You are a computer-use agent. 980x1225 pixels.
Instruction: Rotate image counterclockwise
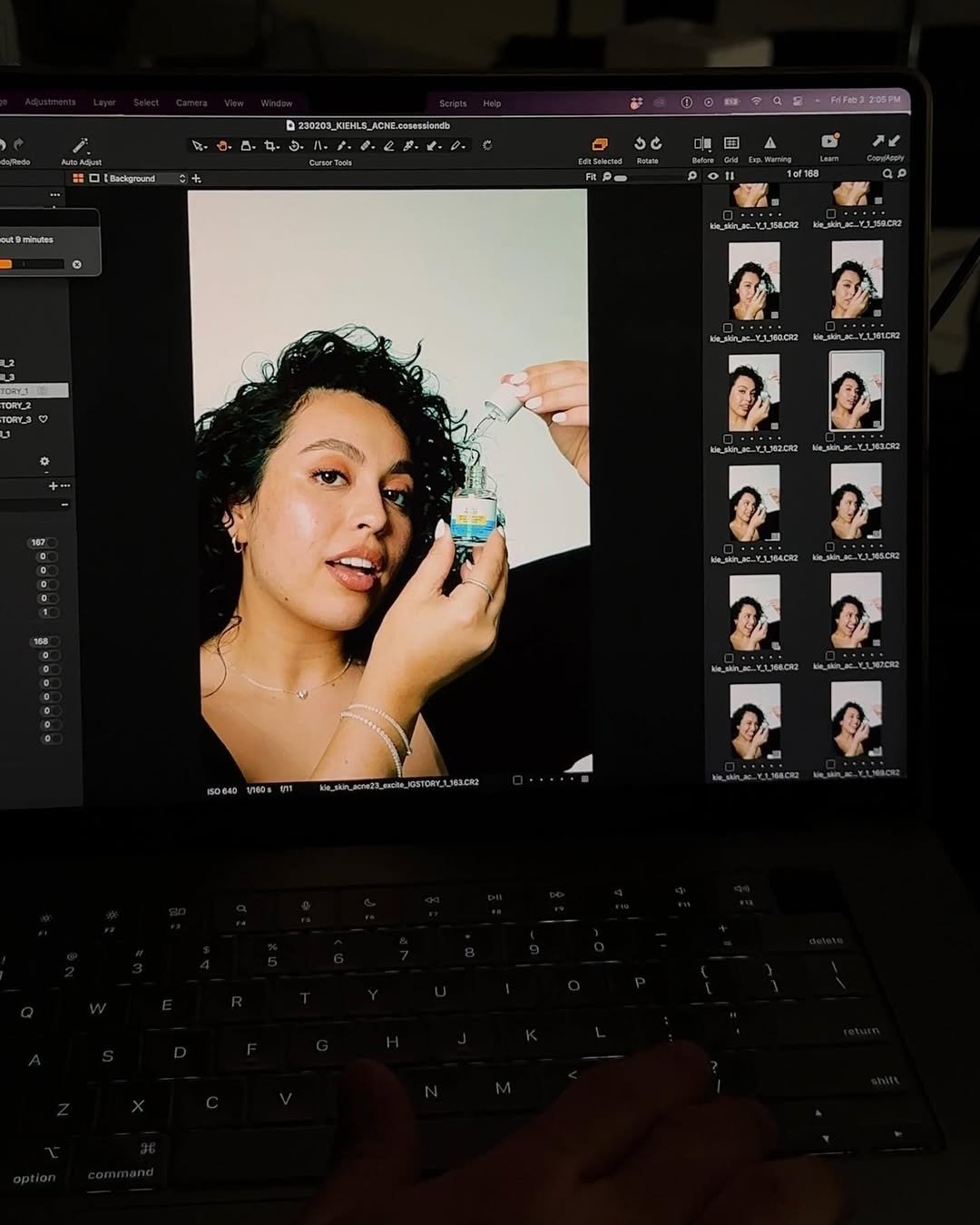pyautogui.click(x=640, y=143)
